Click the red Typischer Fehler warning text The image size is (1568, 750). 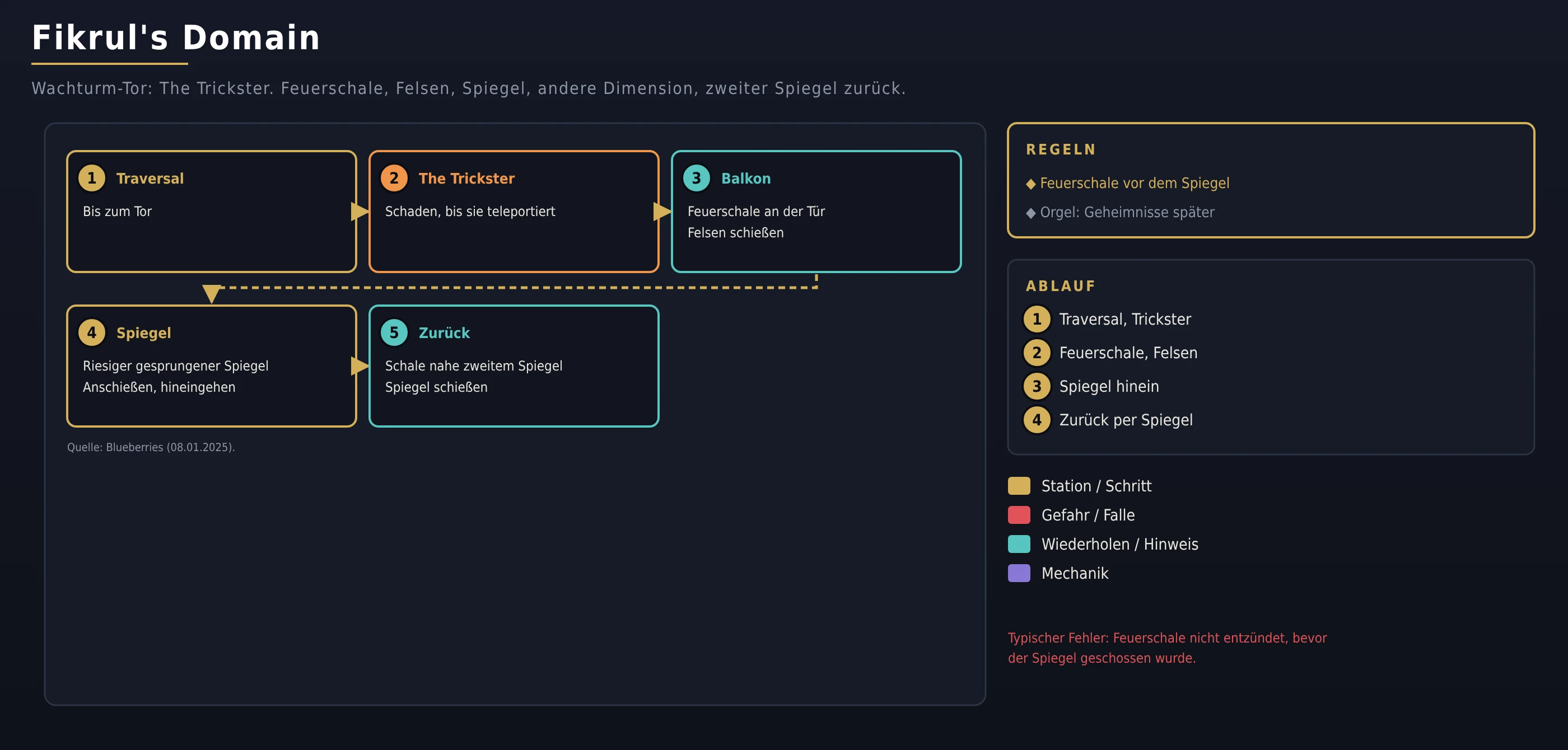pos(1167,648)
